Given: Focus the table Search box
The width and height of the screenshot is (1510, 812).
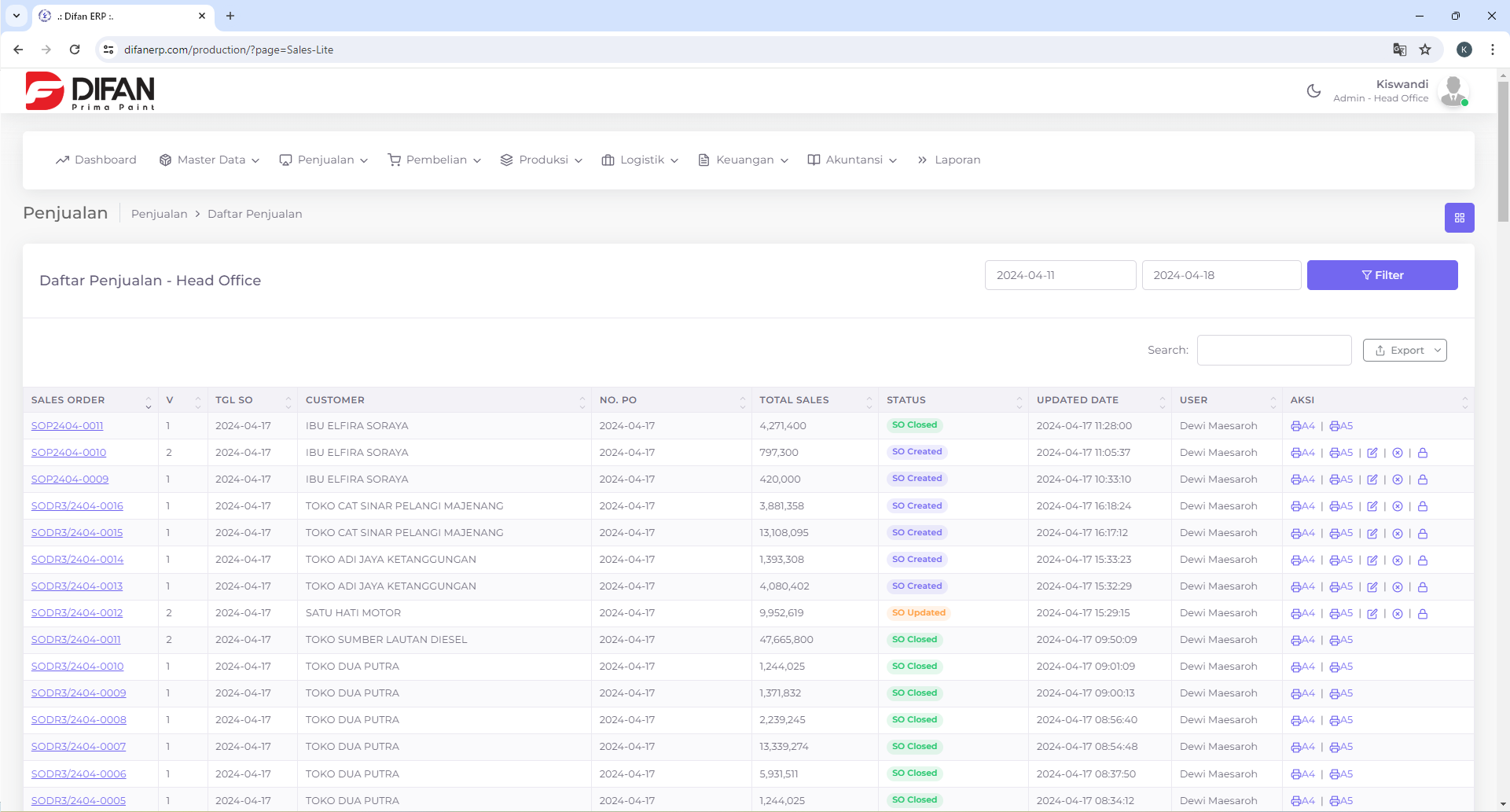Looking at the screenshot, I should point(1273,351).
